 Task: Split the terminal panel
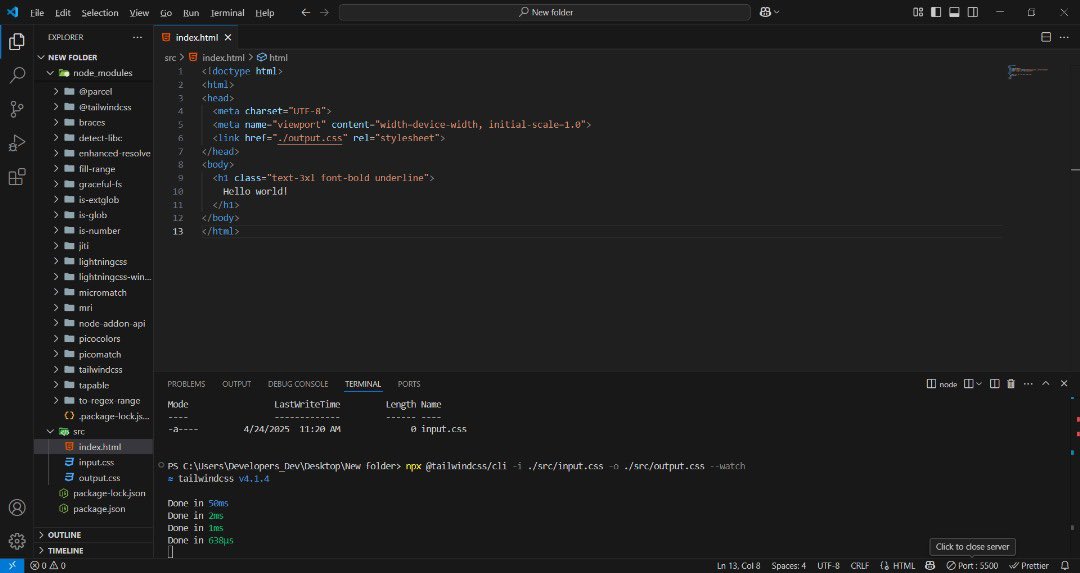pos(995,384)
